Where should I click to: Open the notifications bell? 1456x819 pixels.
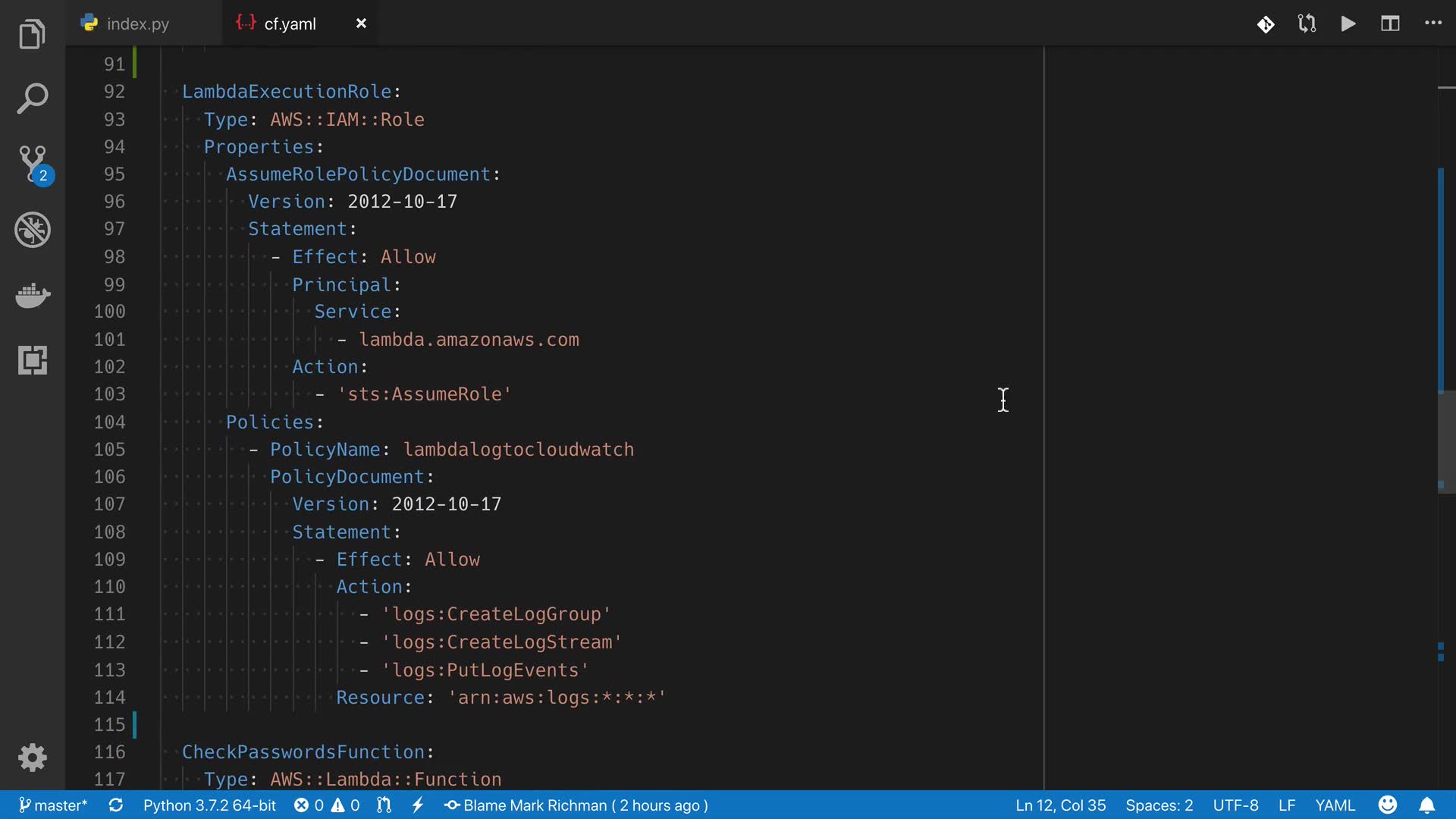coord(1426,805)
